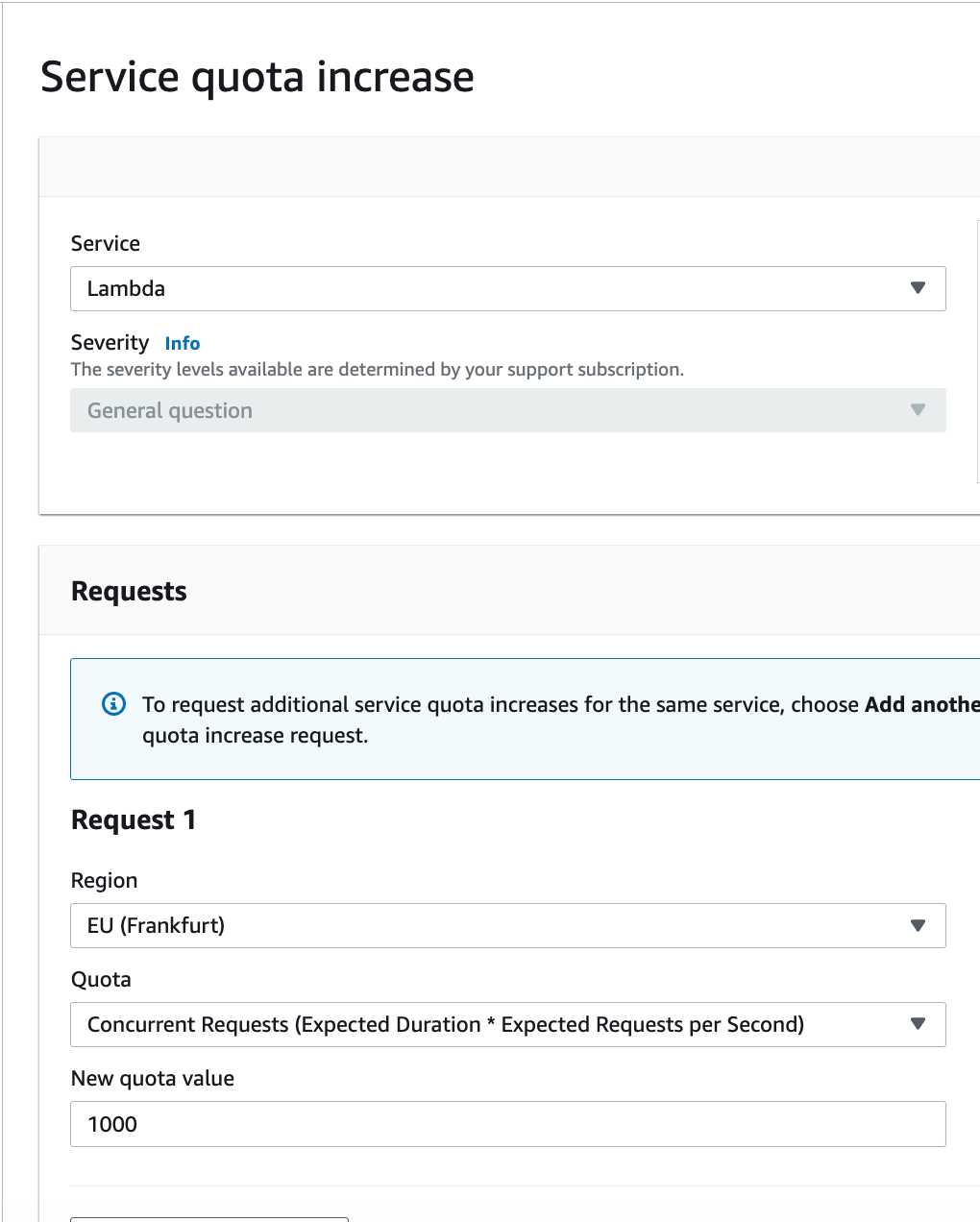Click the additional quota increases notice text
The height and width of the screenshot is (1222, 980).
click(560, 720)
